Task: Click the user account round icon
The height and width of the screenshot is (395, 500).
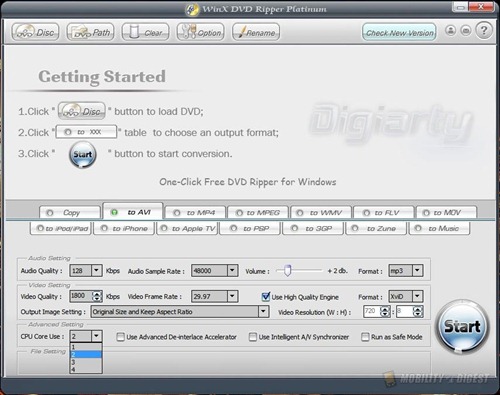Action: coord(451,31)
